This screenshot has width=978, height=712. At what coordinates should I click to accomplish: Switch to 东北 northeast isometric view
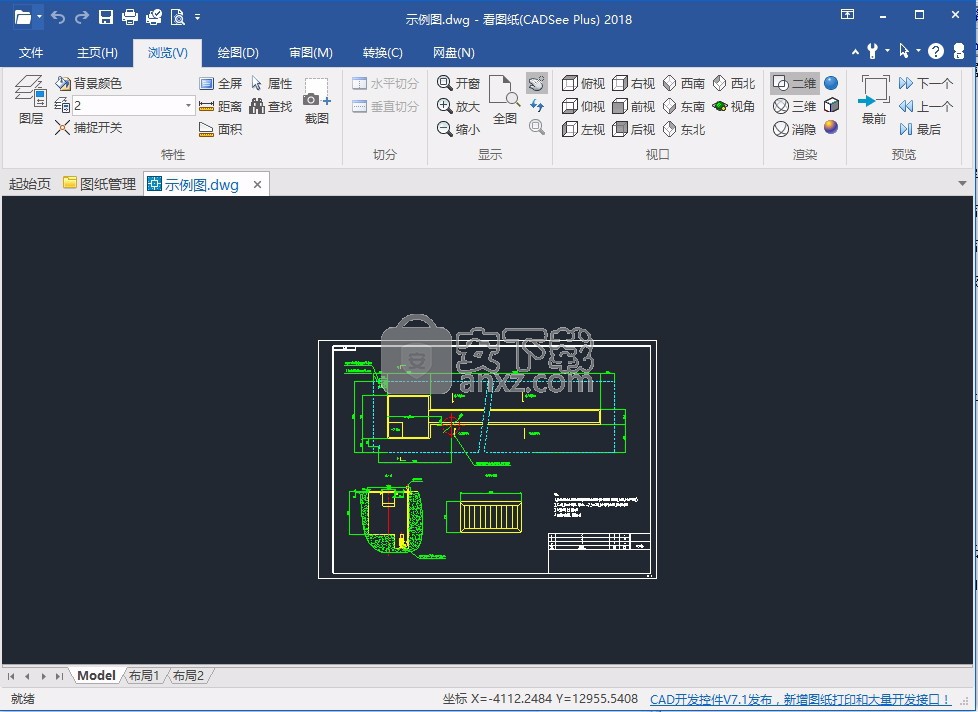[x=684, y=129]
